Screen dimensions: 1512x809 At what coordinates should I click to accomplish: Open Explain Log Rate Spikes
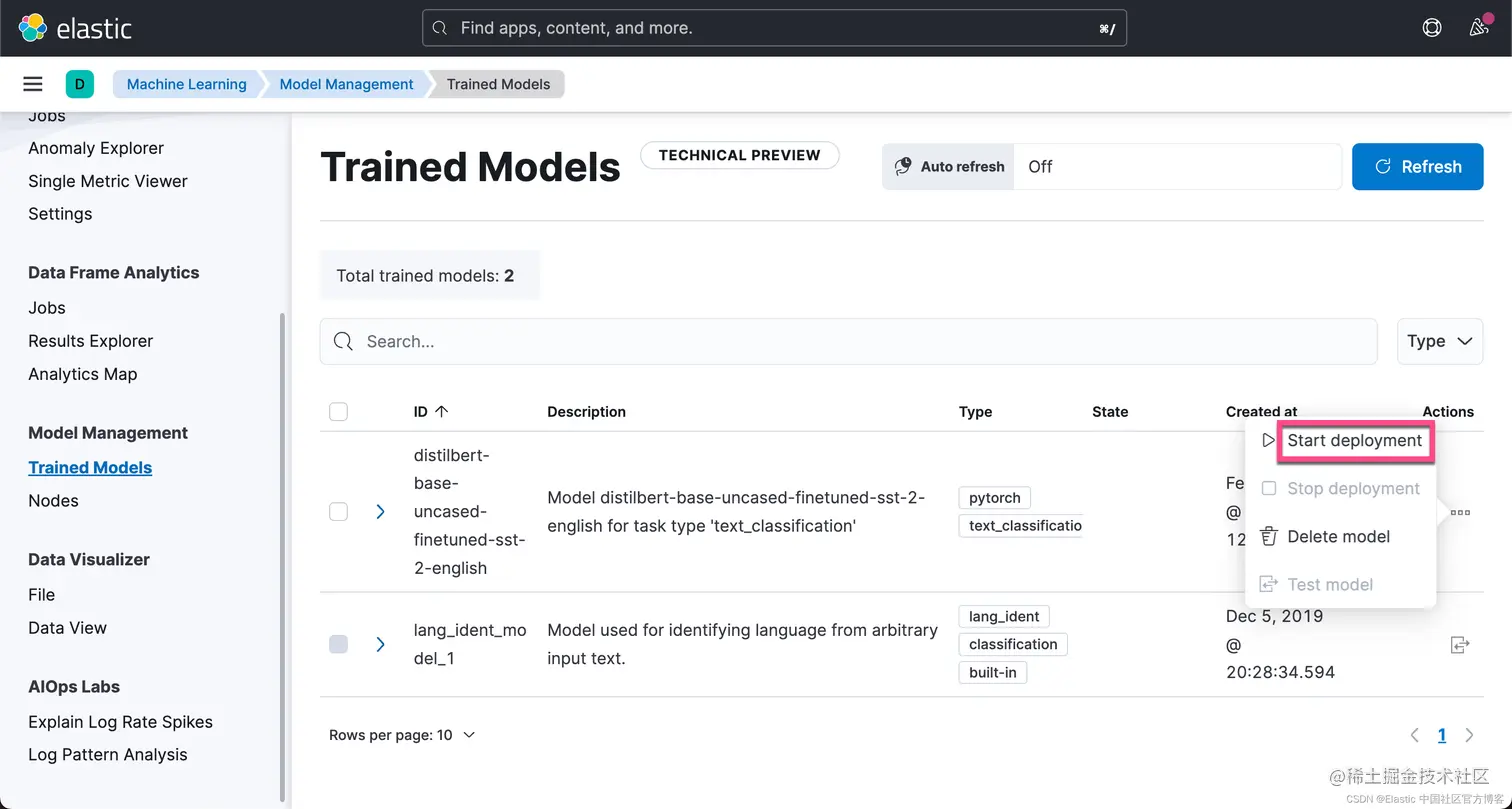click(x=120, y=722)
